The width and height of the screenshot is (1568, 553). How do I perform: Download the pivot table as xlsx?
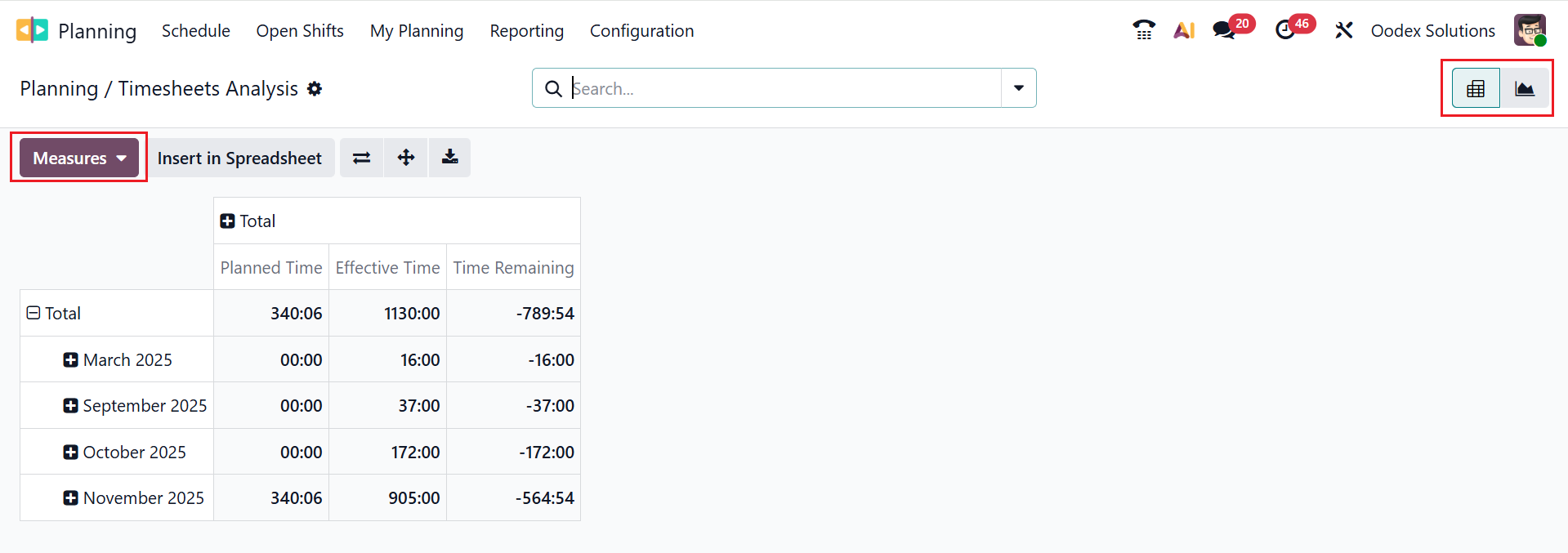(x=449, y=158)
